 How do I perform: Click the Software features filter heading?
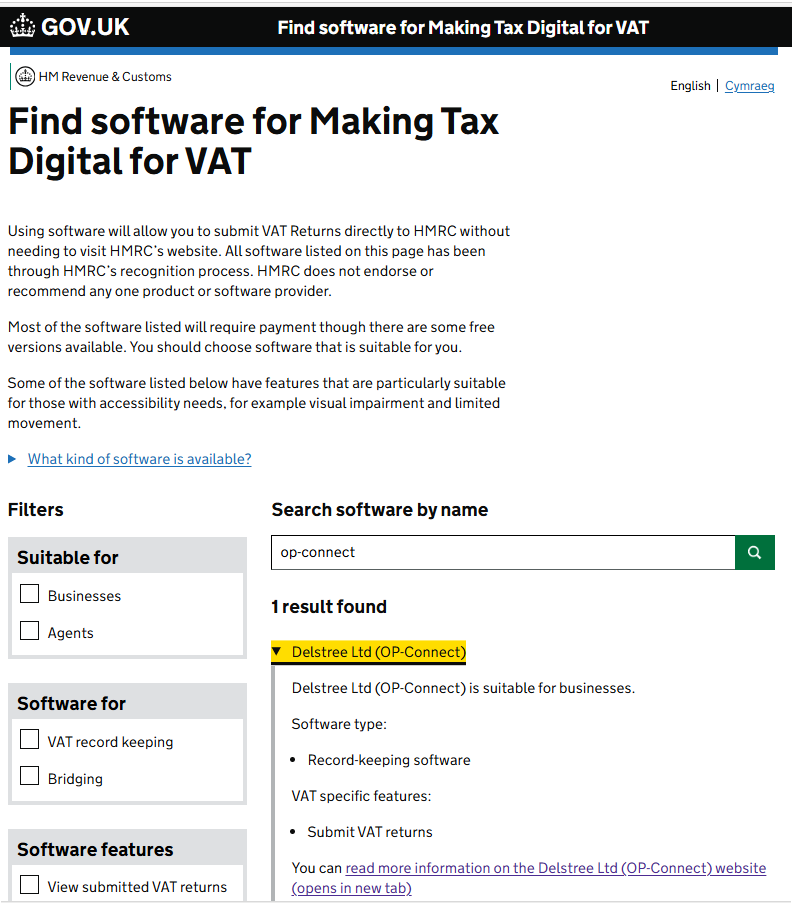coord(95,850)
